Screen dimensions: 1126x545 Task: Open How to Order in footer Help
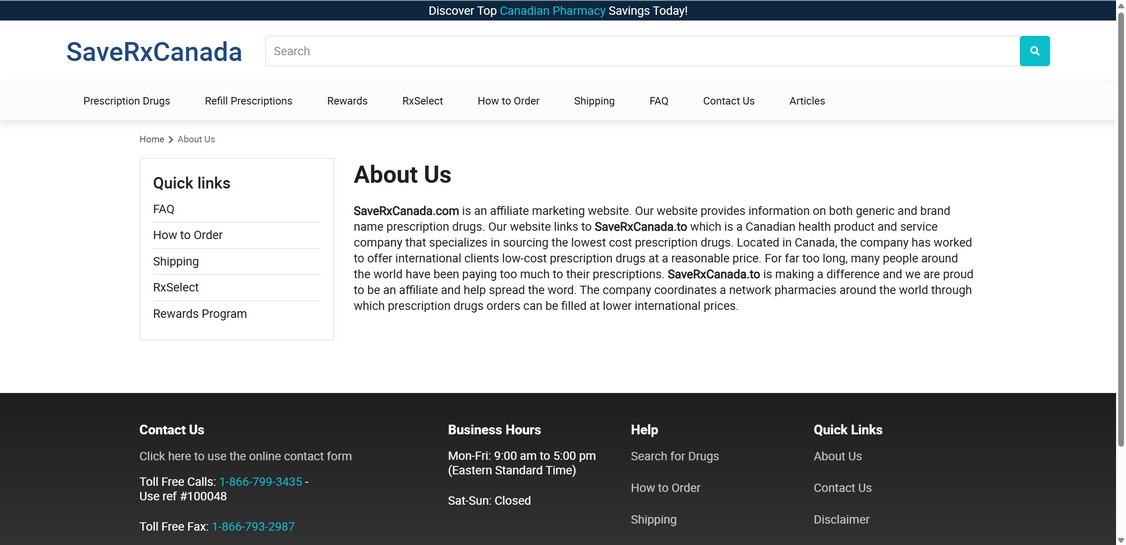coord(665,488)
